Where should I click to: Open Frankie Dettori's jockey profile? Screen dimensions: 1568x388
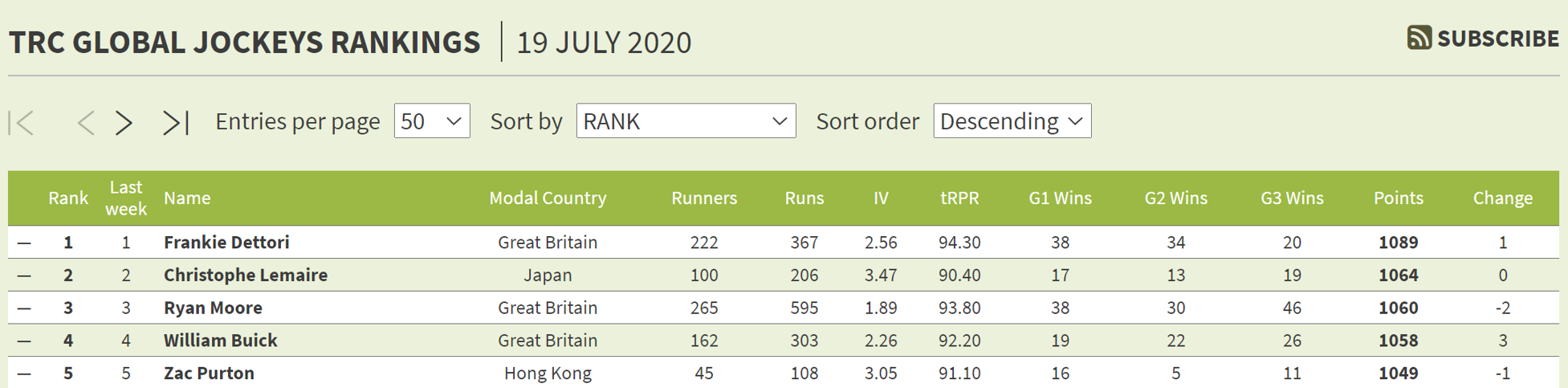[226, 243]
